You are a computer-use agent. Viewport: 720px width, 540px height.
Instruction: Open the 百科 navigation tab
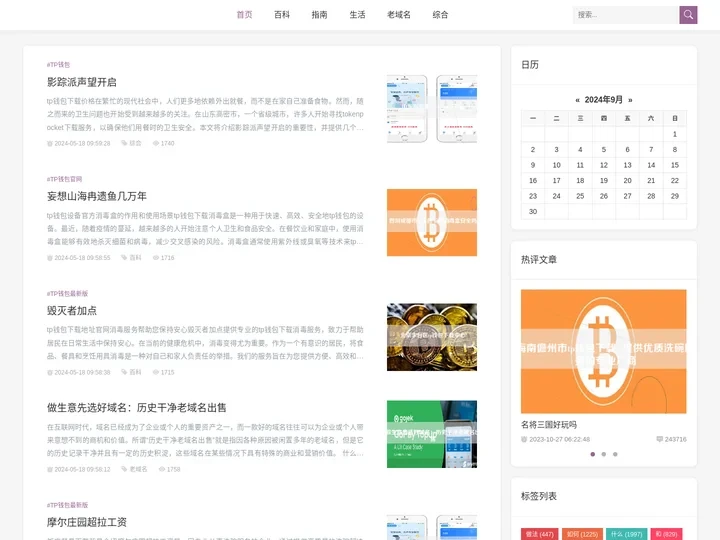coord(282,15)
